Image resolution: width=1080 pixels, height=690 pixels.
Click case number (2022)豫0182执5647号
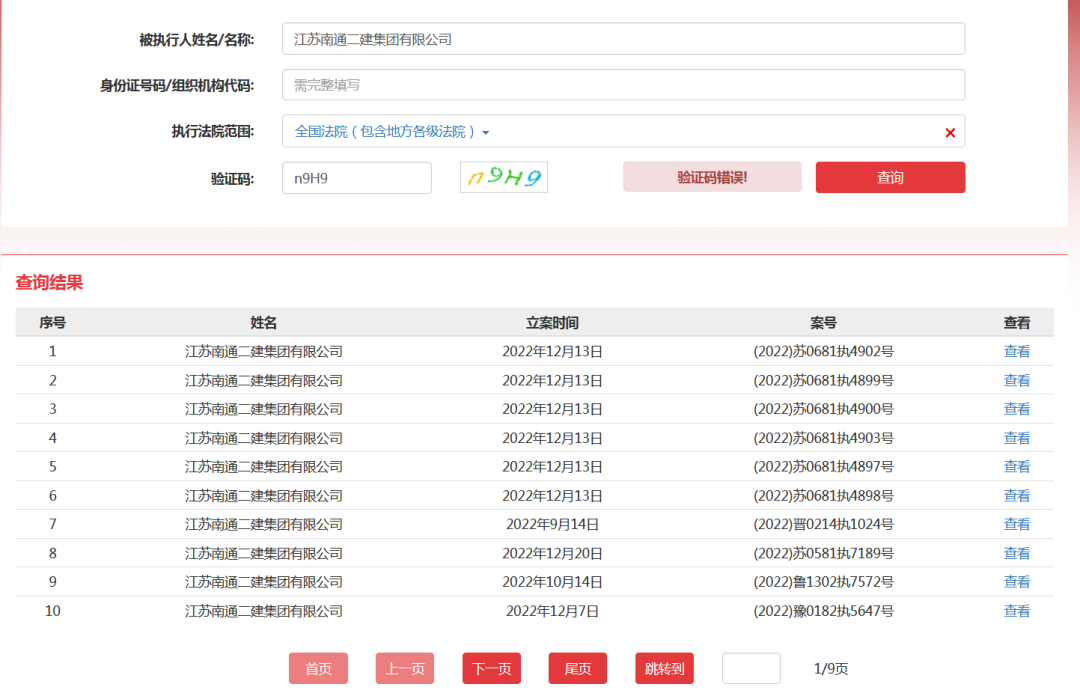[823, 611]
